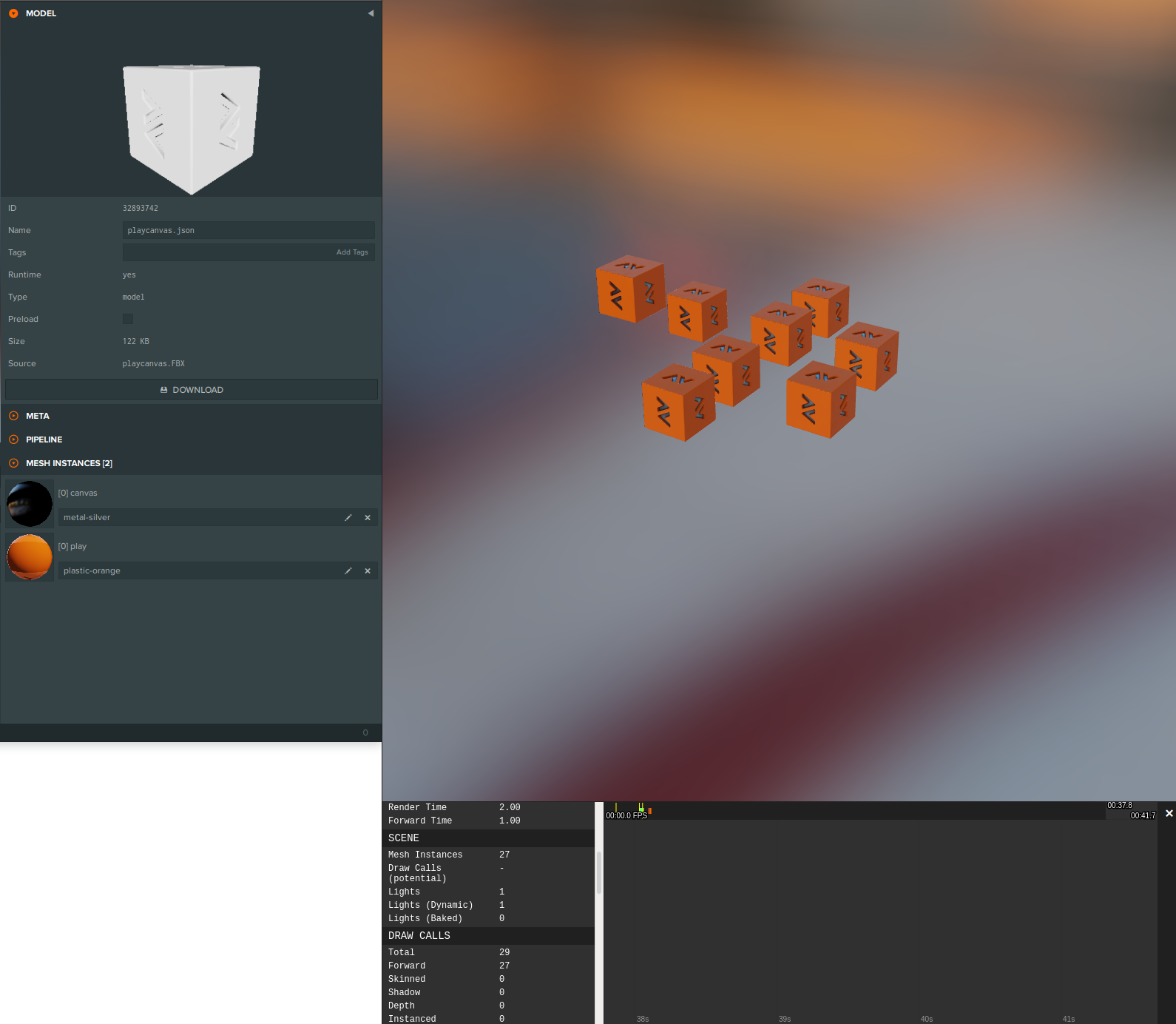
Task: Click the SCENE stats header
Action: tap(488, 838)
